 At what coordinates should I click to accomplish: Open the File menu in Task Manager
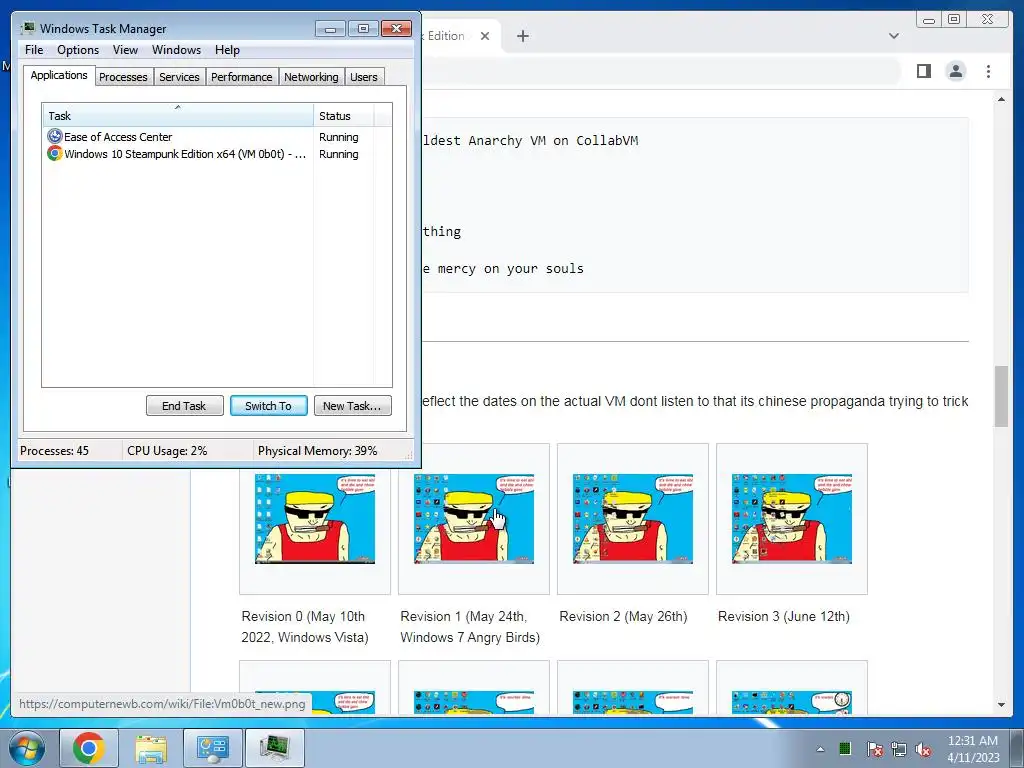[34, 50]
